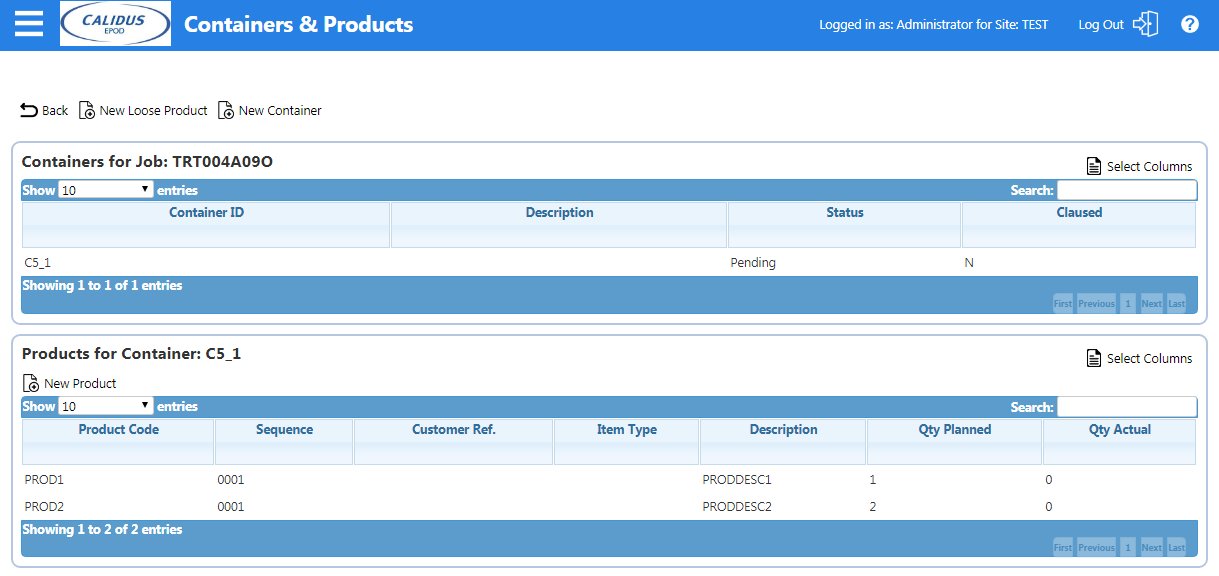Click the Log Out text link
1219x576 pixels.
1101,25
